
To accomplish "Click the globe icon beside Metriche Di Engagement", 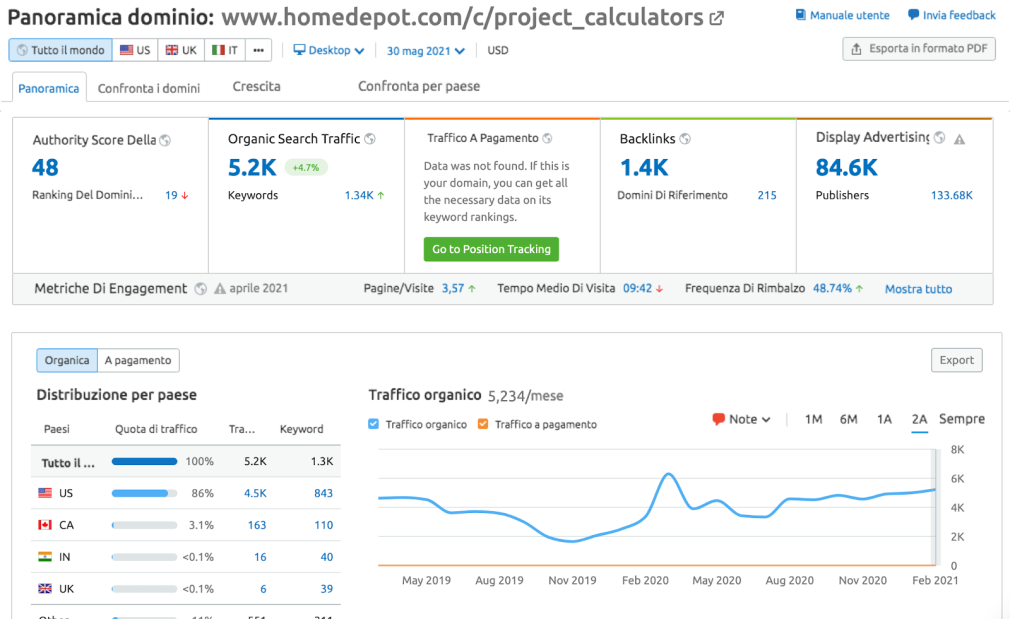I will point(201,289).
